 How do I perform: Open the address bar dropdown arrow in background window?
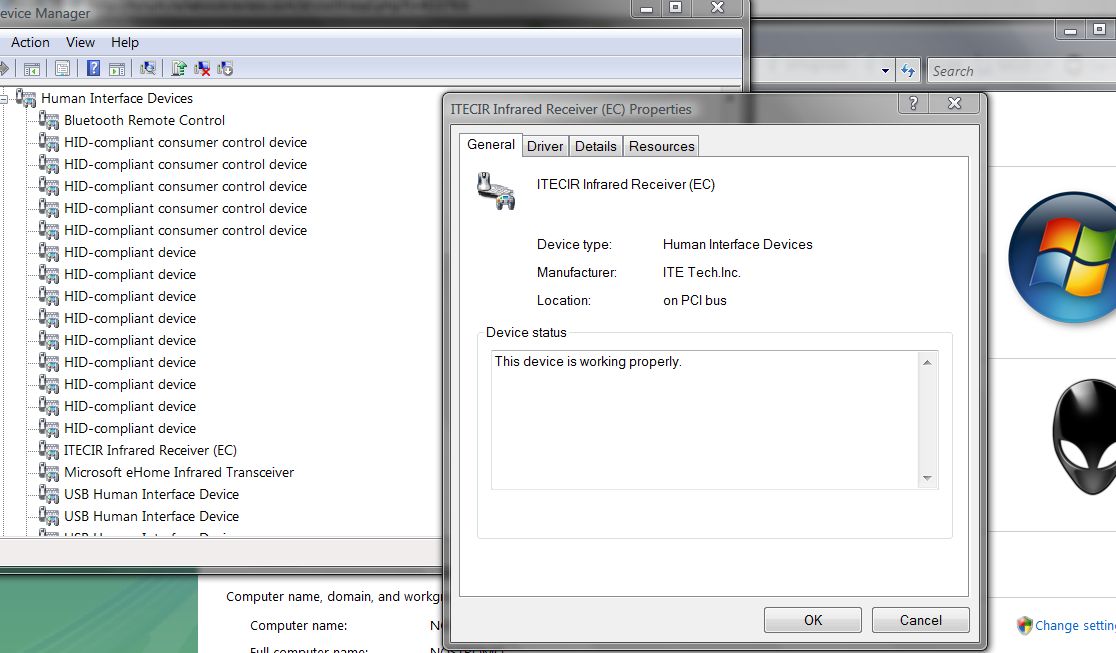885,70
